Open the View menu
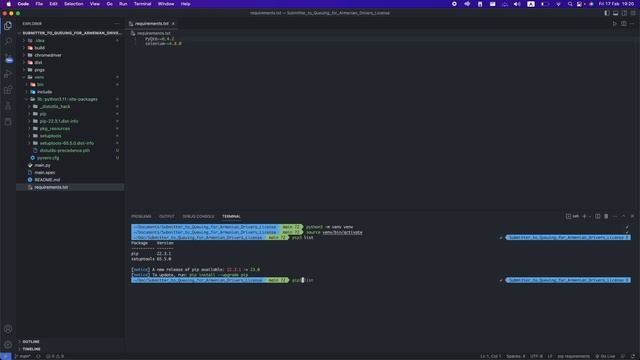This screenshot has width=640, height=360. pos(95,4)
